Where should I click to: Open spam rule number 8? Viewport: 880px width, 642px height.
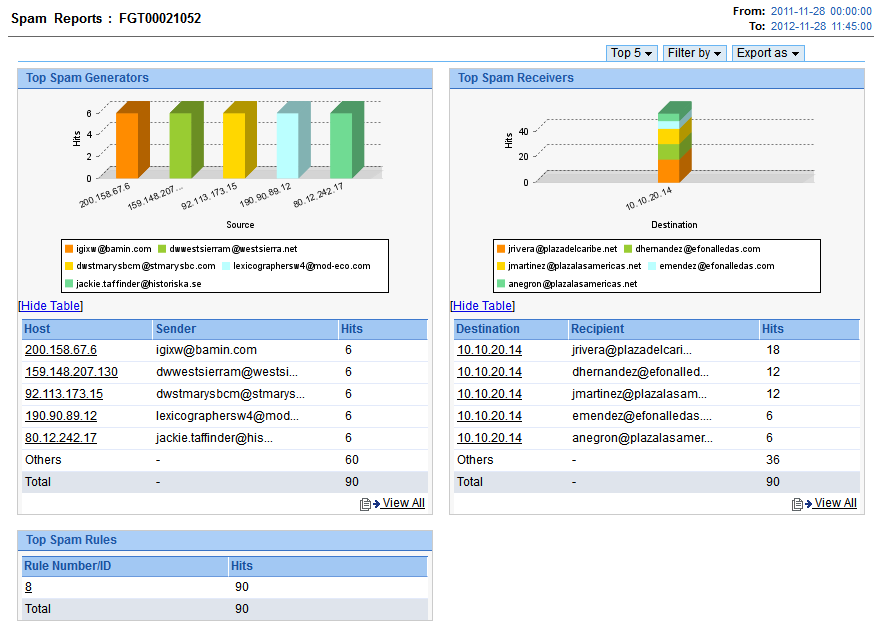point(28,587)
